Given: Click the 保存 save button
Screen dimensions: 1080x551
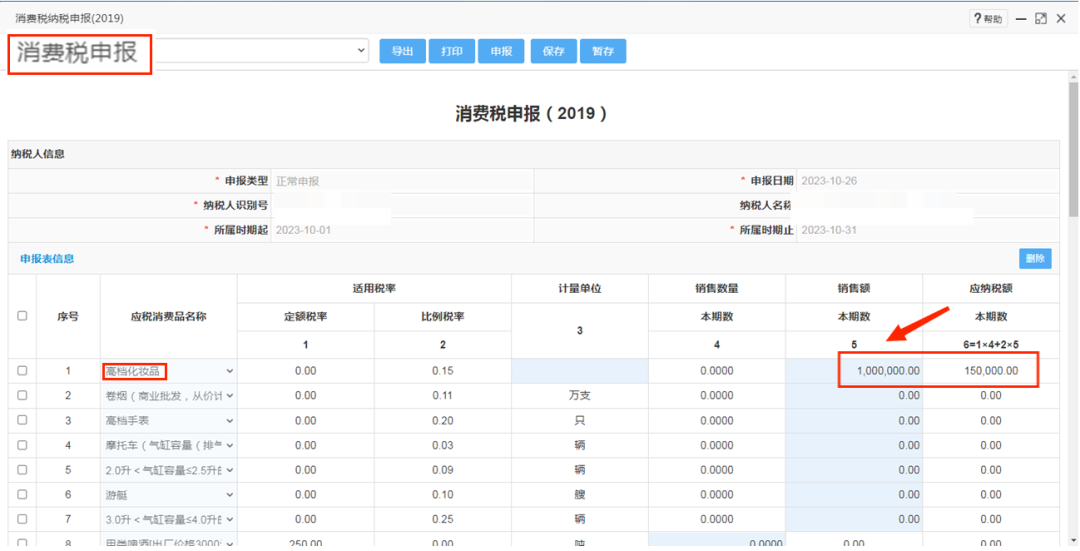Looking at the screenshot, I should (x=553, y=51).
